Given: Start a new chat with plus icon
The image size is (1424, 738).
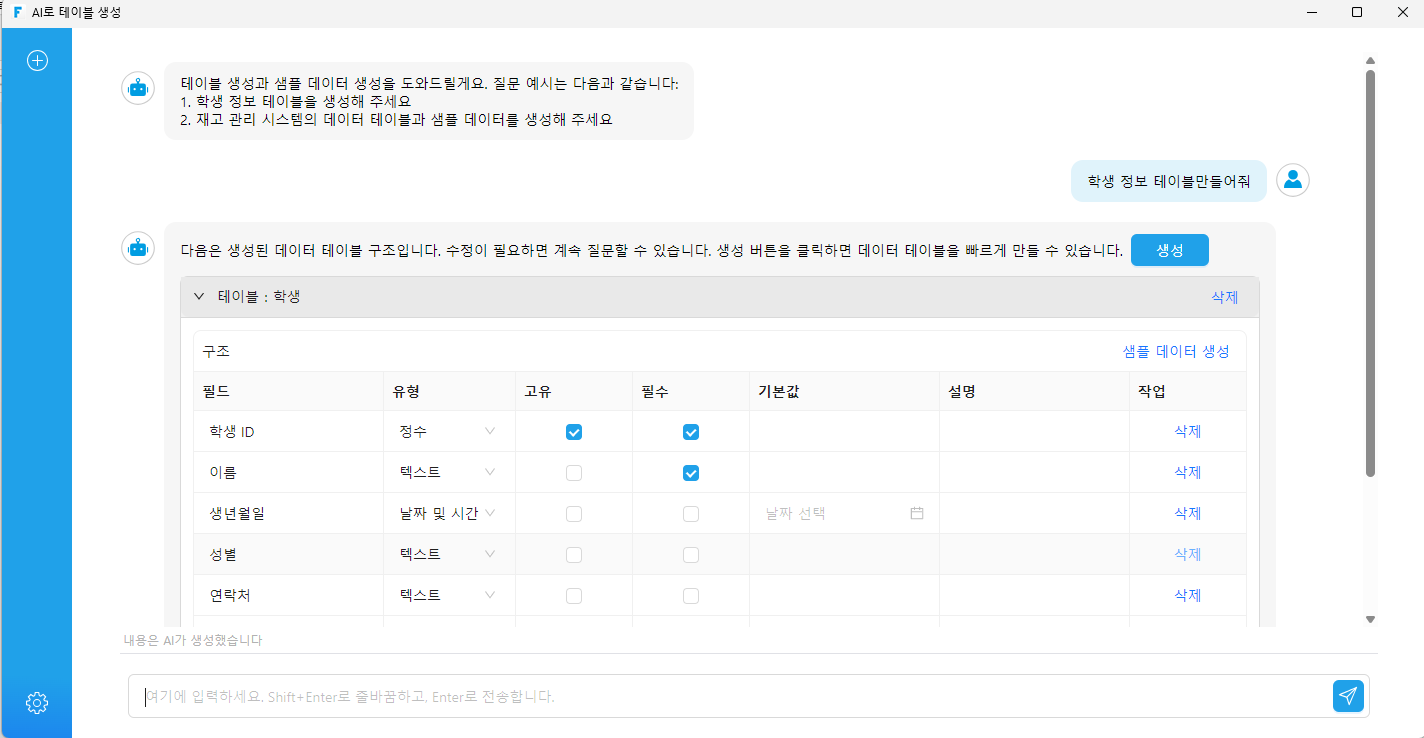Looking at the screenshot, I should click(x=37, y=61).
